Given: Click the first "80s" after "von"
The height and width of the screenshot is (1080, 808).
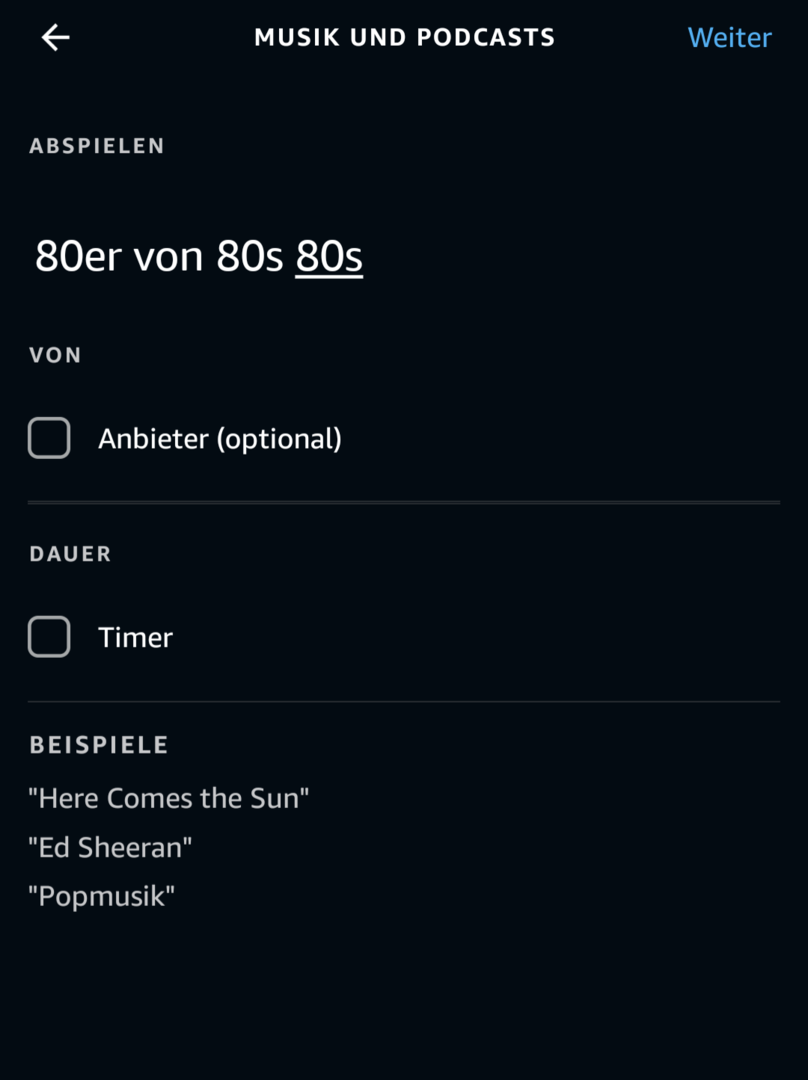Looking at the screenshot, I should click(x=250, y=257).
